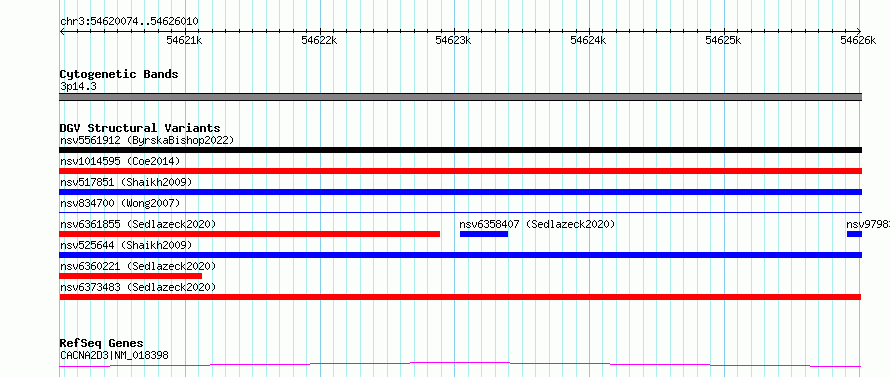Viewport: 890px width, 377px height.
Task: Click the small blue bar under nsv9798
Action: click(854, 234)
